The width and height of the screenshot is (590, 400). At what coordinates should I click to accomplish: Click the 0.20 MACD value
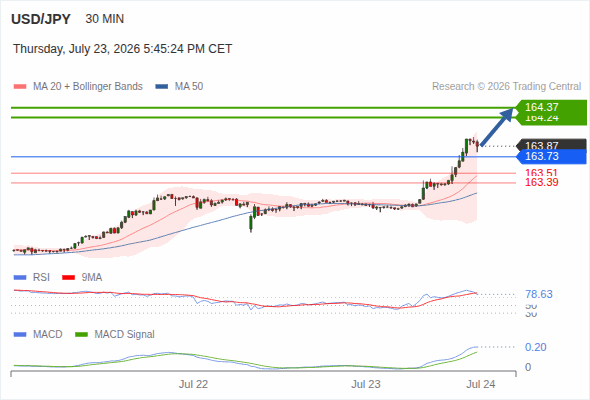click(x=535, y=347)
